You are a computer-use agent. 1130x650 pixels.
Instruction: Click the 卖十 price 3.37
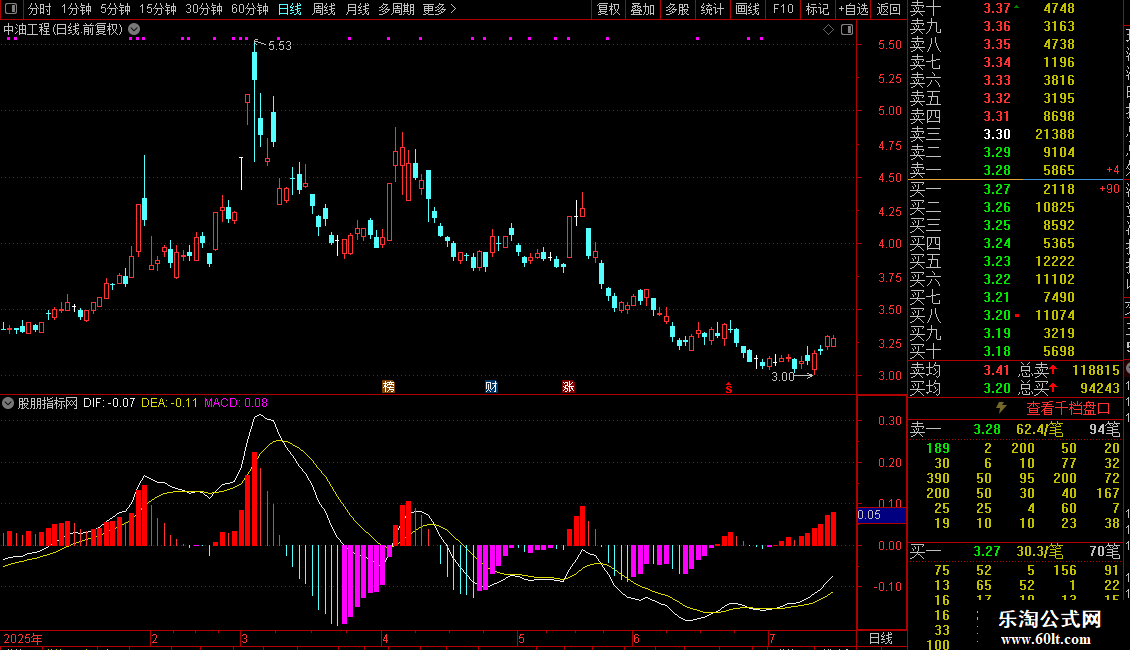[x=997, y=8]
